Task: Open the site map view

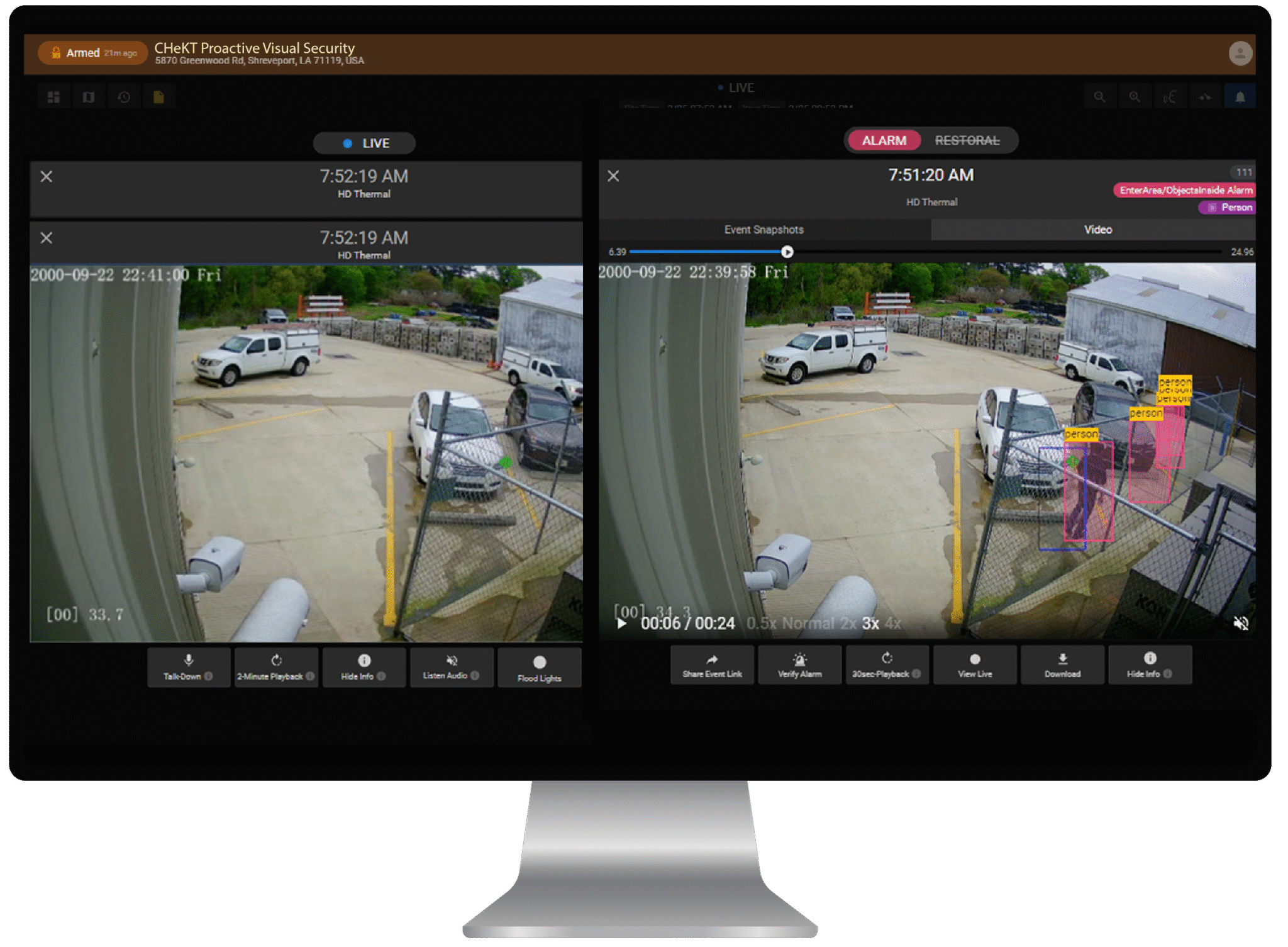Action: [89, 96]
